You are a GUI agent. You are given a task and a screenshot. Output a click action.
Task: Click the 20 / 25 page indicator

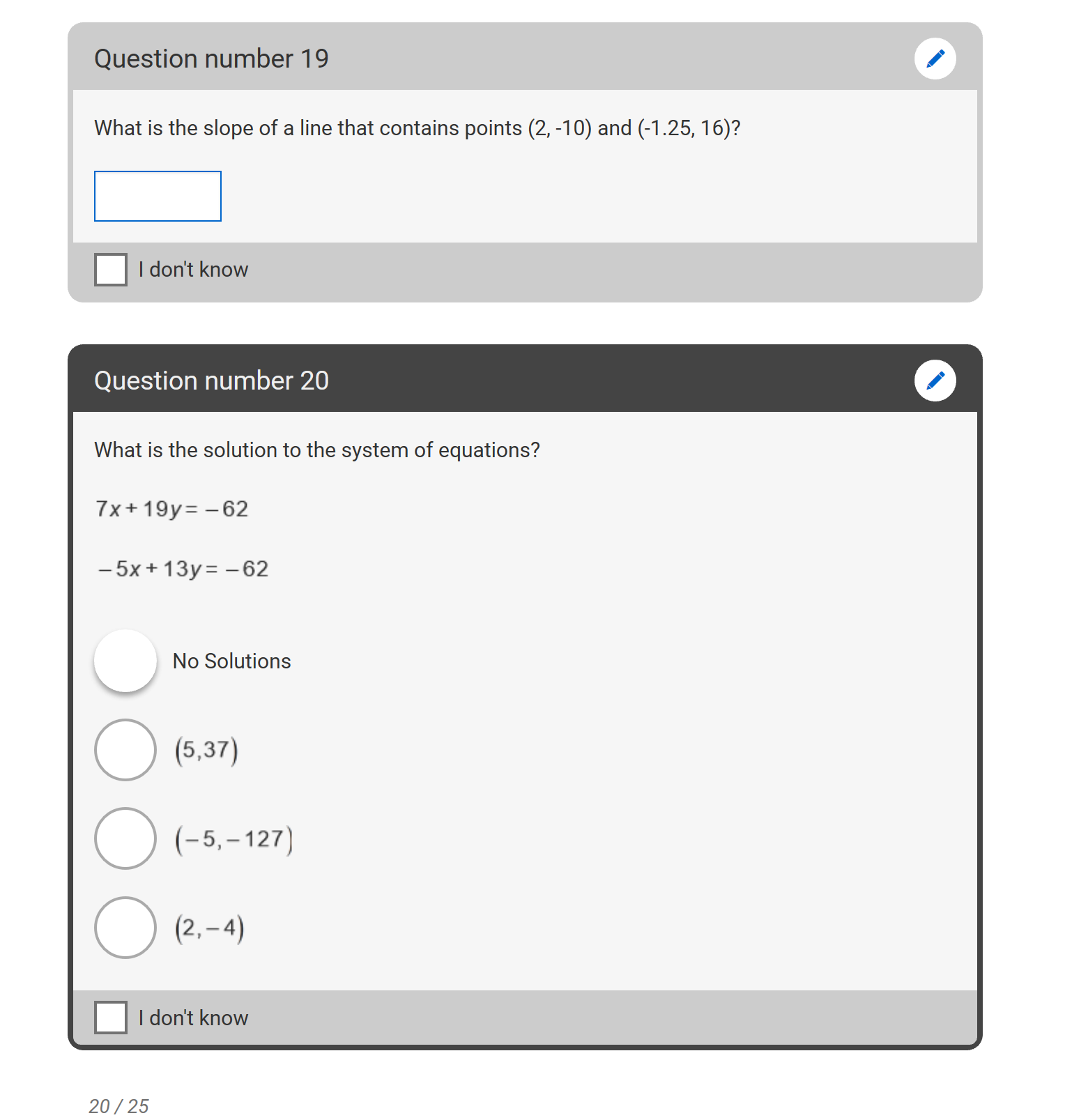click(x=118, y=1106)
